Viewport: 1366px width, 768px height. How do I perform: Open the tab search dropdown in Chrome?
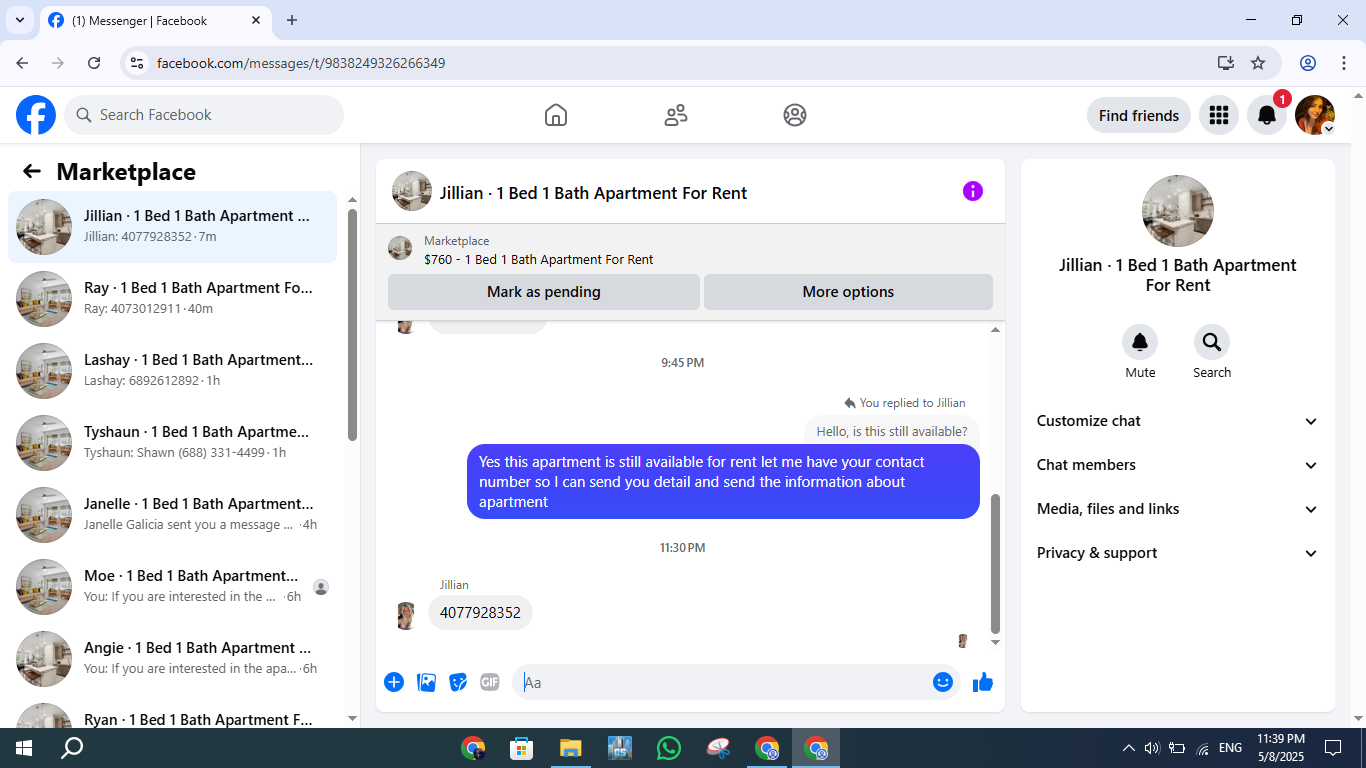19,20
